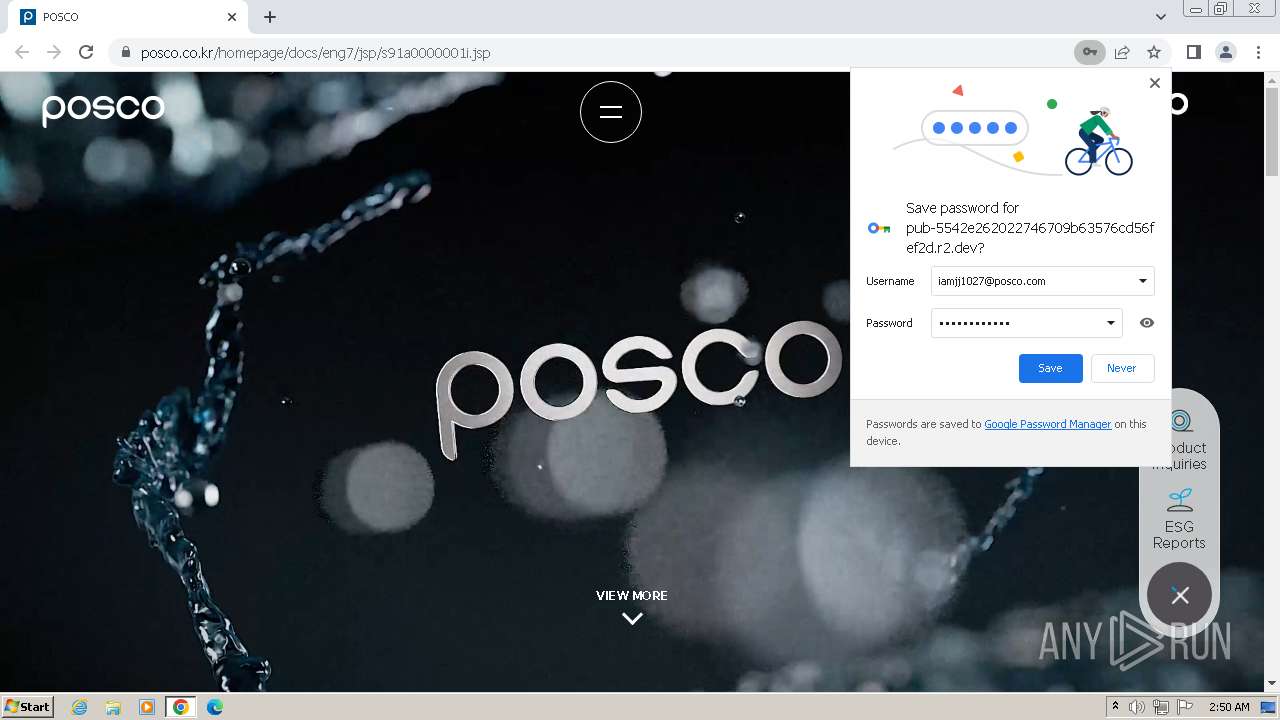The height and width of the screenshot is (720, 1280).
Task: Open a new browser tab
Action: click(x=270, y=17)
